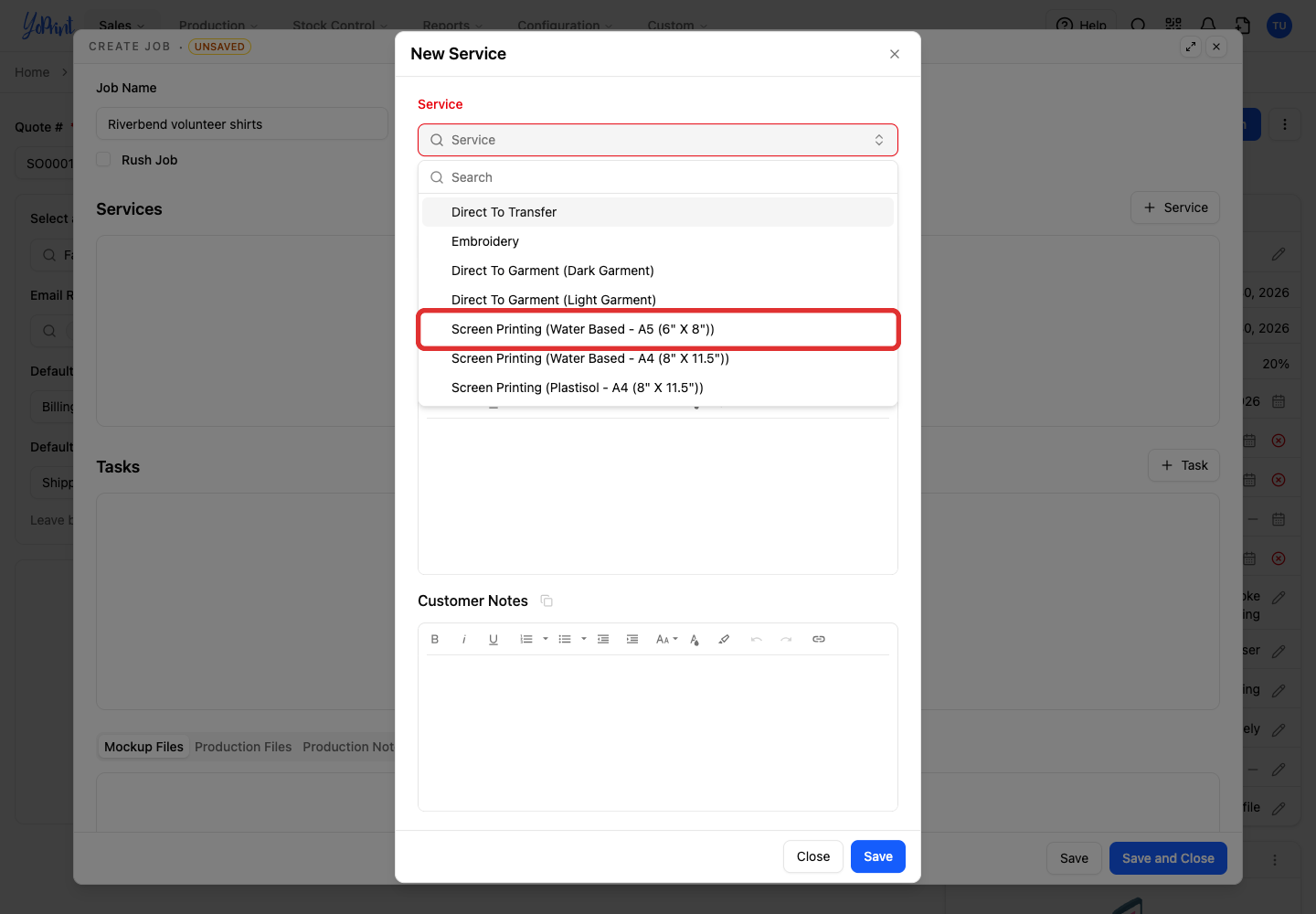This screenshot has height=914, width=1316.
Task: Open font color picker in notes toolbar
Action: (695, 639)
